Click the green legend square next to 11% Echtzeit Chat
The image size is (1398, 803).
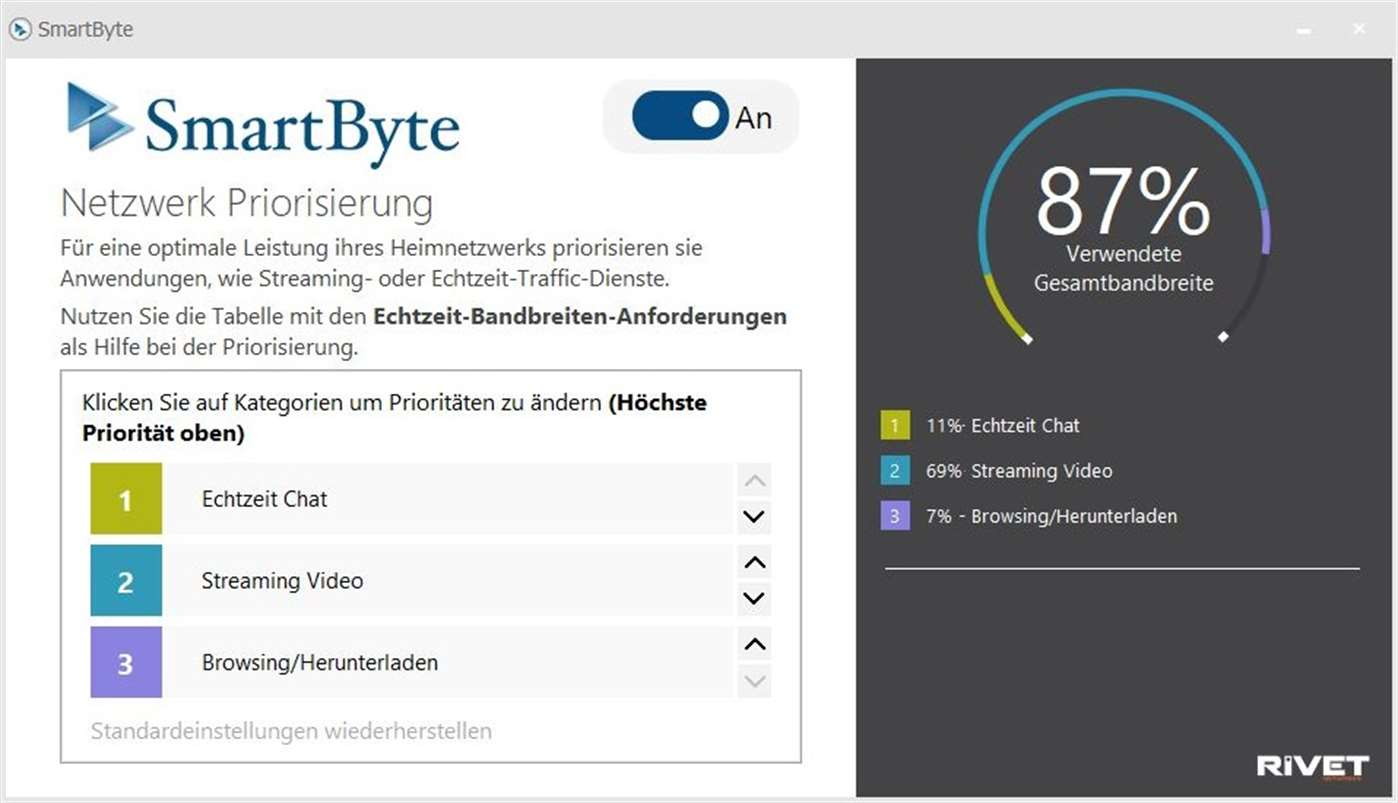click(893, 425)
